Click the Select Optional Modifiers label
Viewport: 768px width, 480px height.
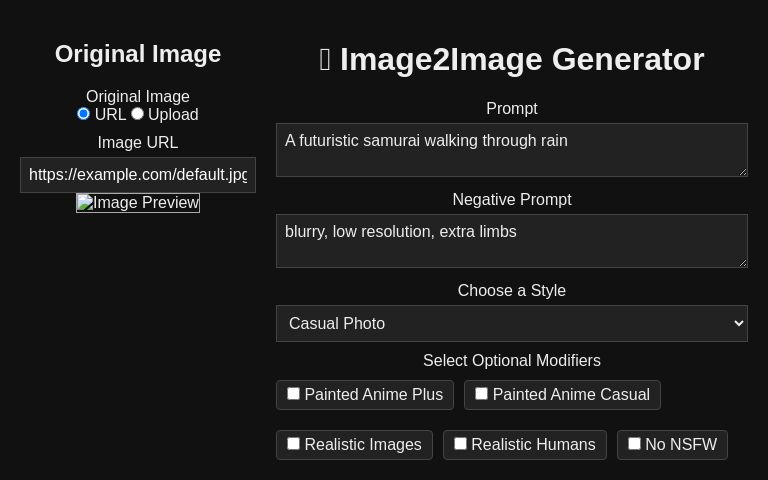(x=511, y=360)
